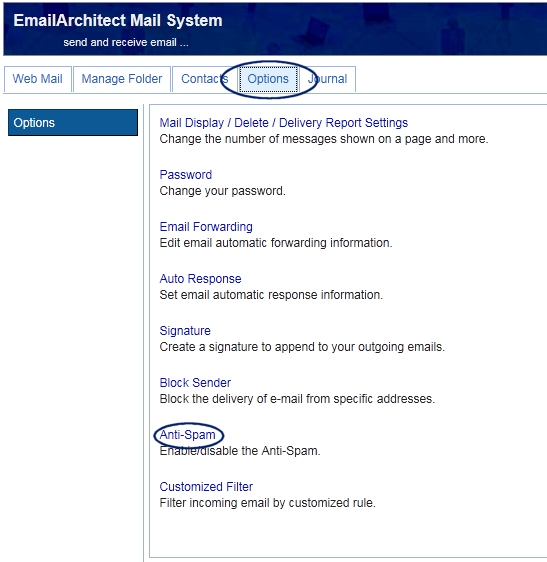Click 'Change your password.' description text
This screenshot has width=547, height=562.
[x=223, y=191]
